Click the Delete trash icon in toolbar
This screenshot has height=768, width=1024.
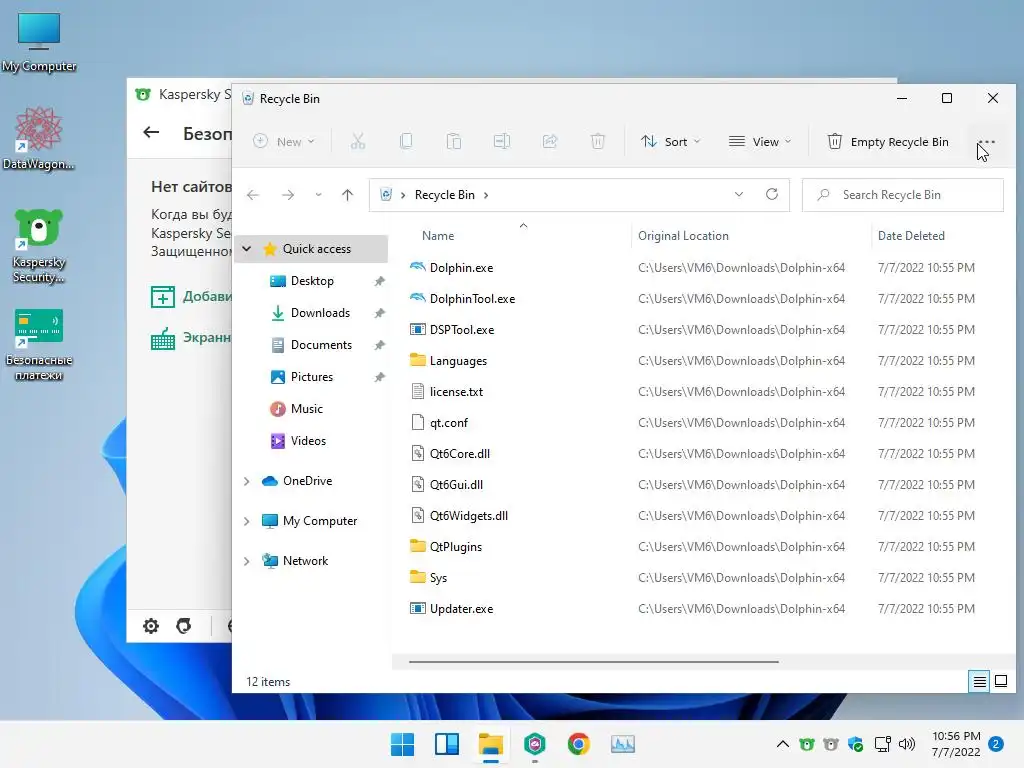point(598,141)
